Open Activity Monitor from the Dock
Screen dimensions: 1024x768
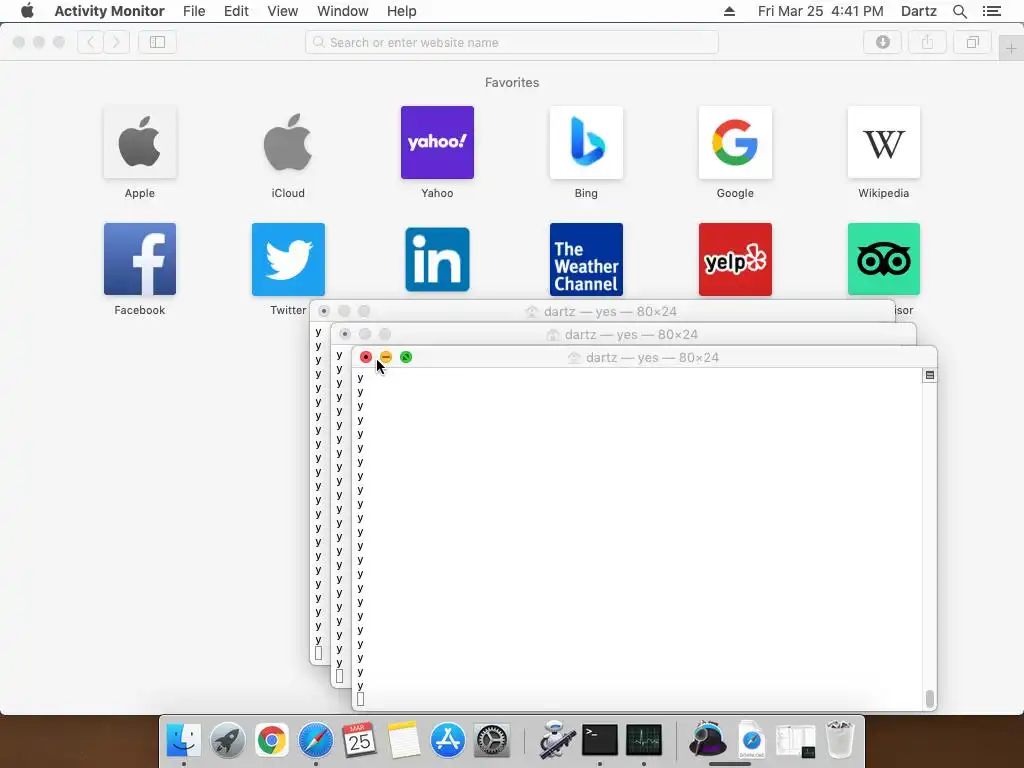(644, 741)
